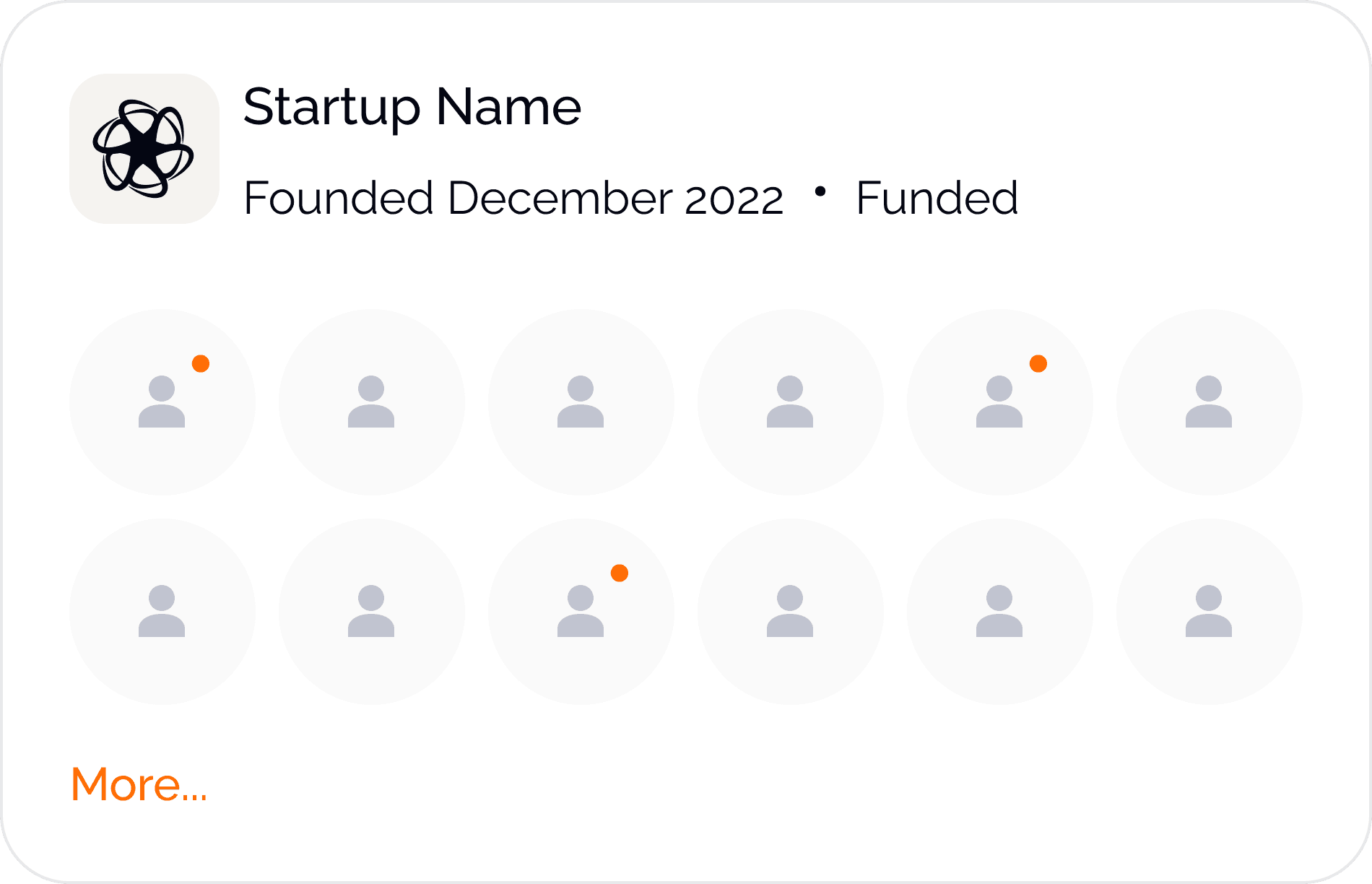Open the Startup Name title
The height and width of the screenshot is (884, 1372).
pyautogui.click(x=412, y=107)
